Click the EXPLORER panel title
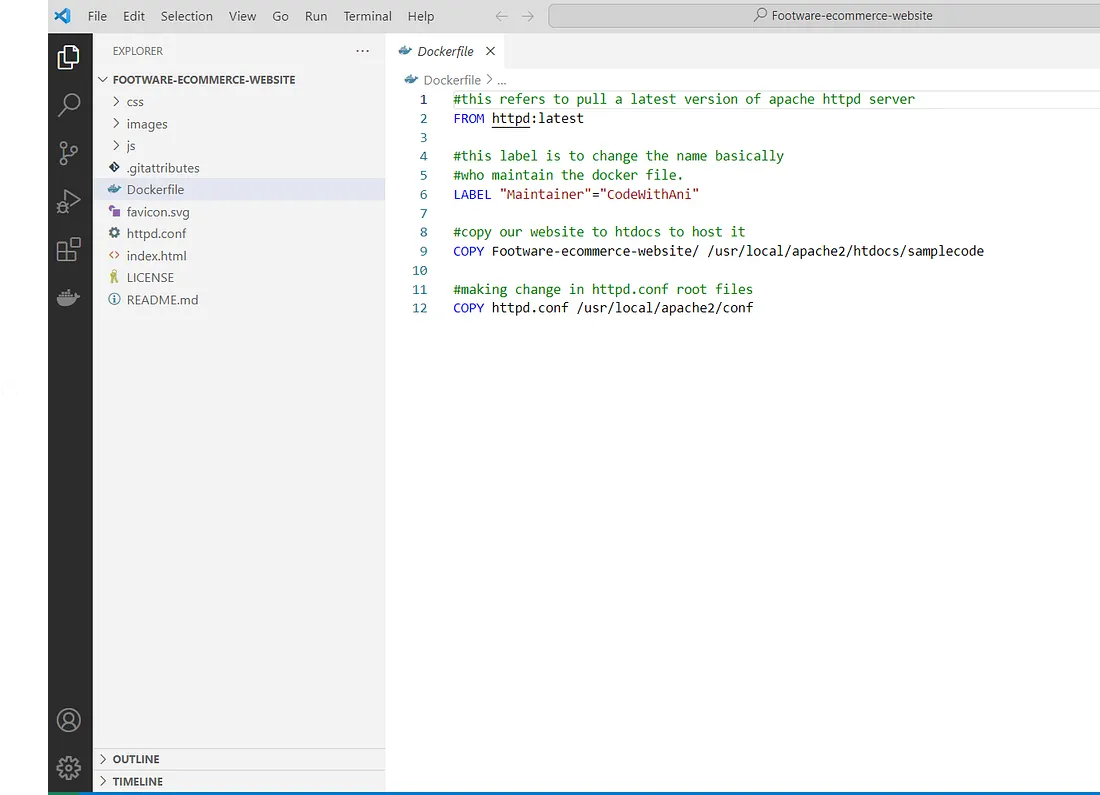The image size is (1100, 795). pos(138,51)
